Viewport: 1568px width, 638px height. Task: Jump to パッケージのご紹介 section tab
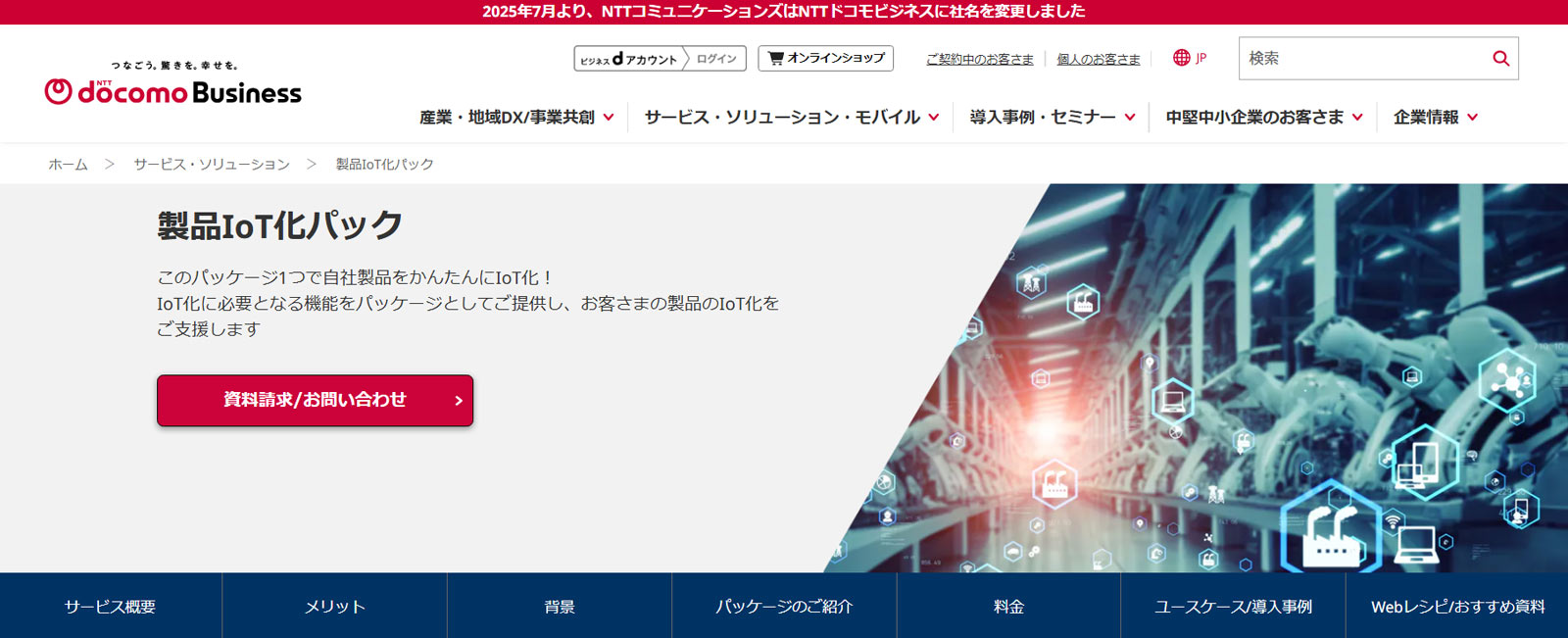784,607
